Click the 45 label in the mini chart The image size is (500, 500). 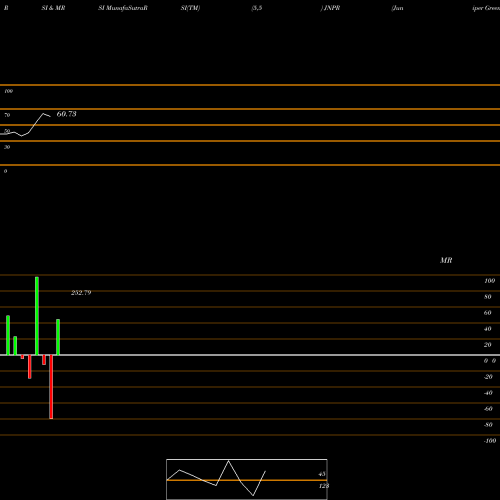(x=322, y=474)
